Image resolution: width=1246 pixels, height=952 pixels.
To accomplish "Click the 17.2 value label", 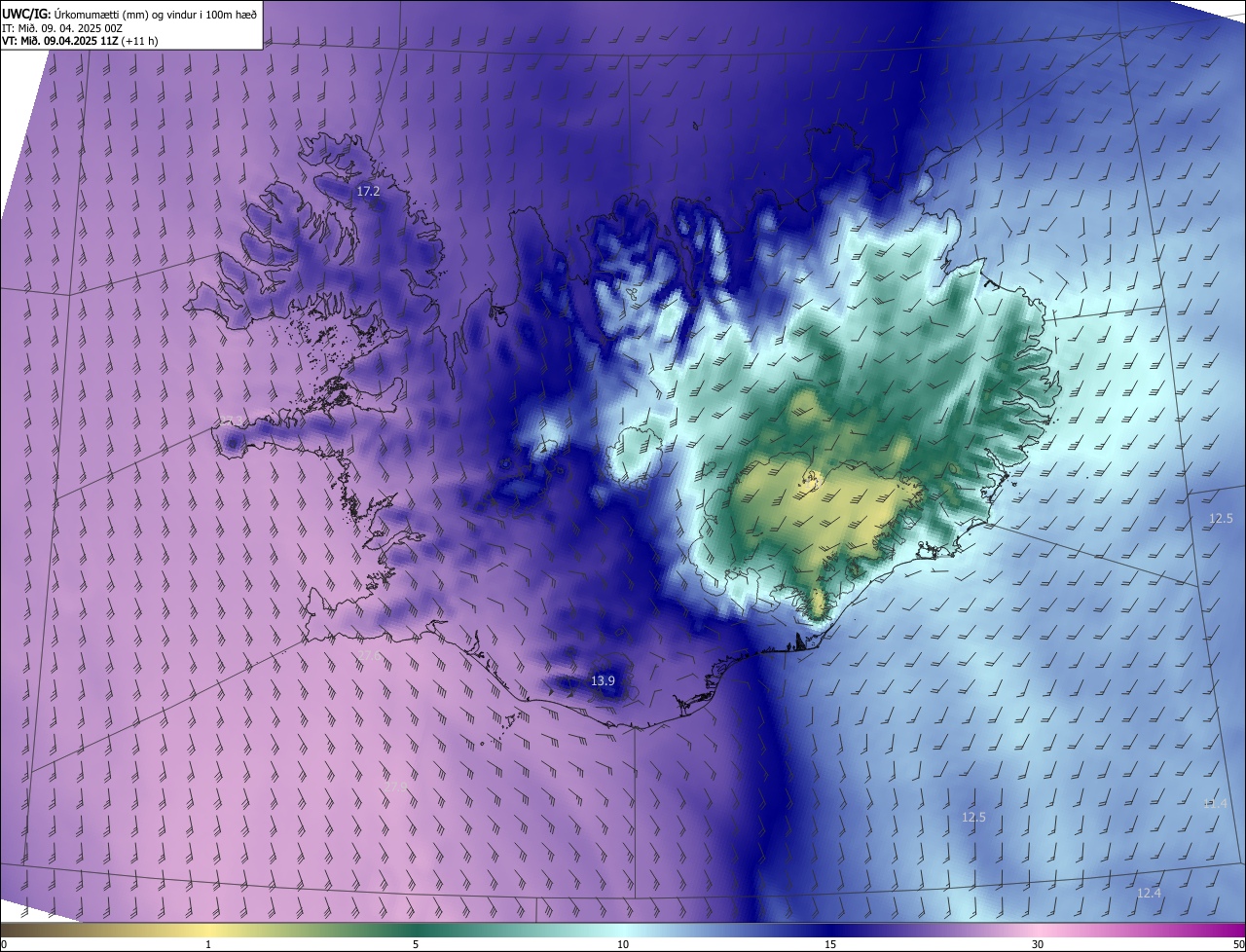I will [x=368, y=192].
